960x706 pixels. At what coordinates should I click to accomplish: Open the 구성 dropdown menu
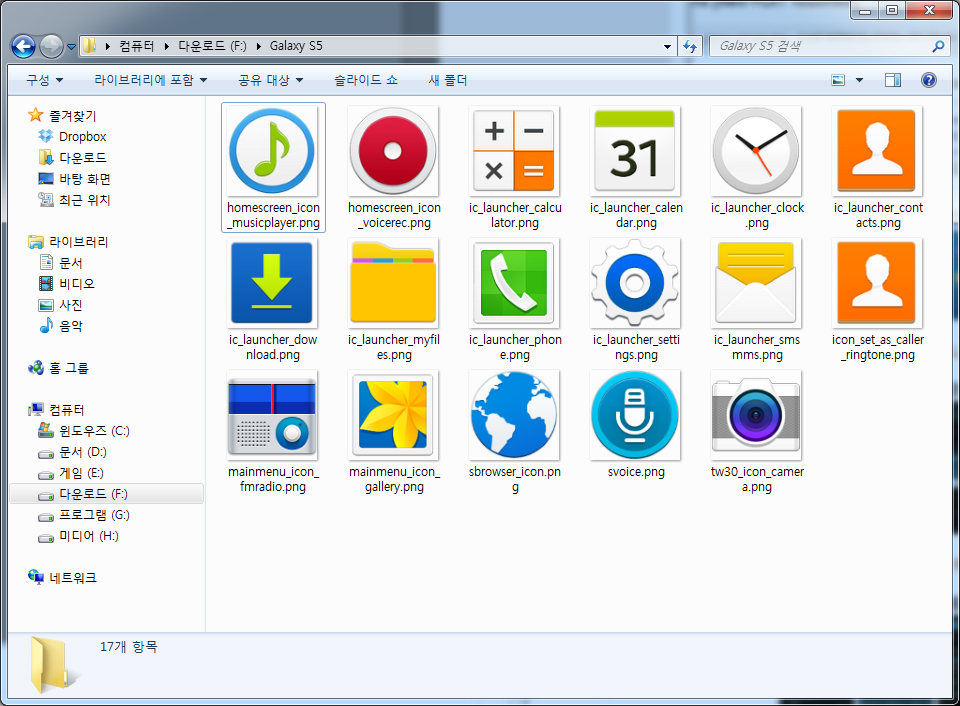[x=45, y=80]
